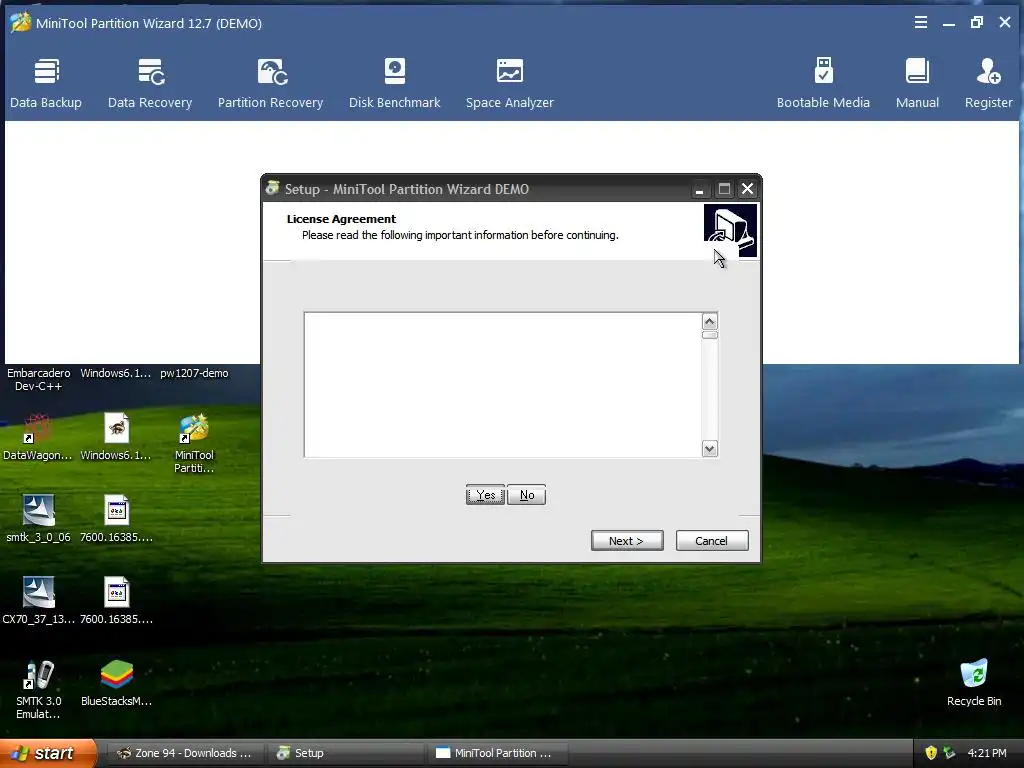The width and height of the screenshot is (1024, 768).
Task: Launch Partition Recovery from the toolbar
Action: [x=270, y=84]
